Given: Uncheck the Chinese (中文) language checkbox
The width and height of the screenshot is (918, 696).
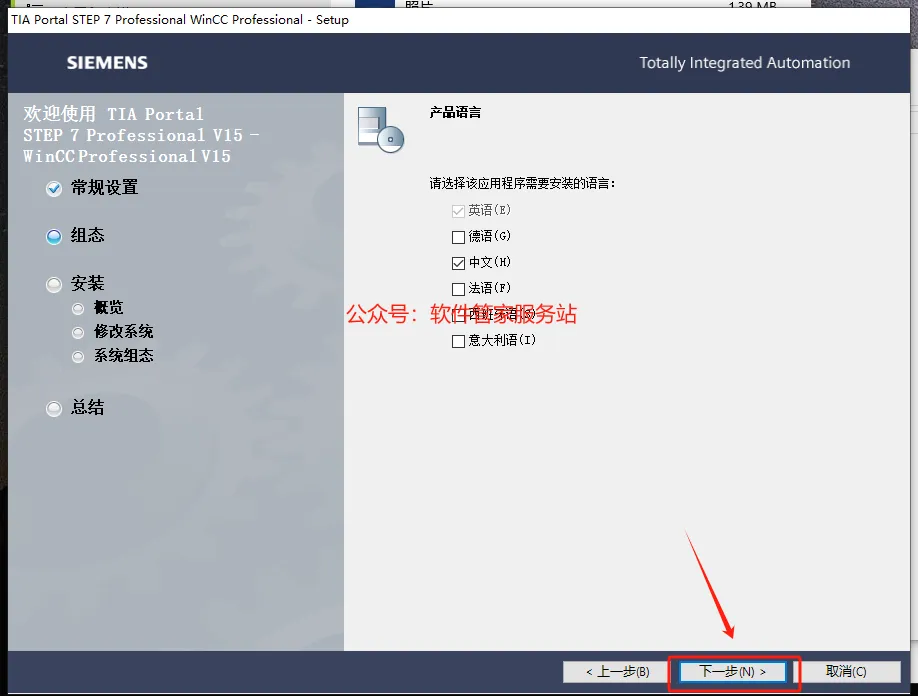Looking at the screenshot, I should 458,263.
